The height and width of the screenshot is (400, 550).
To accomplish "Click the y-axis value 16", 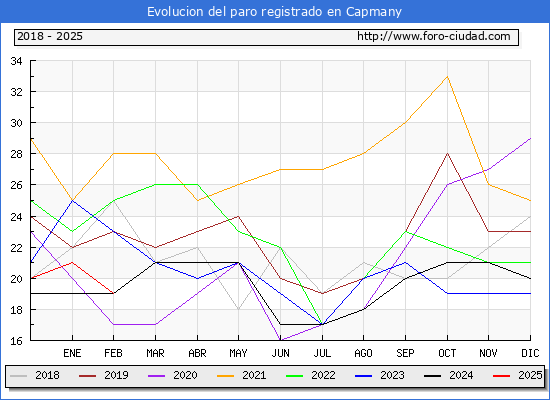I will [x=16, y=341].
